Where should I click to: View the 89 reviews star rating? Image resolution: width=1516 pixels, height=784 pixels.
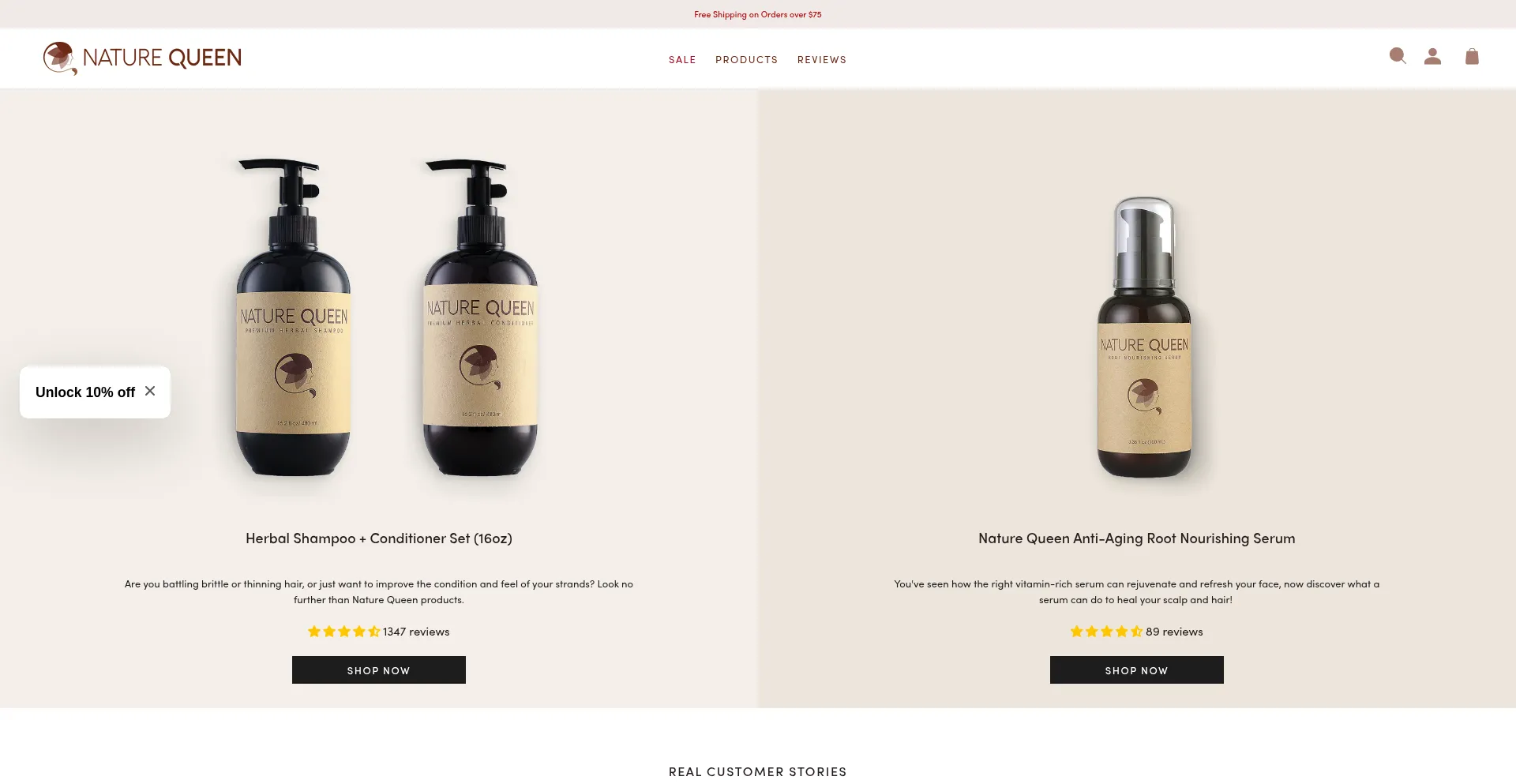coord(1137,632)
